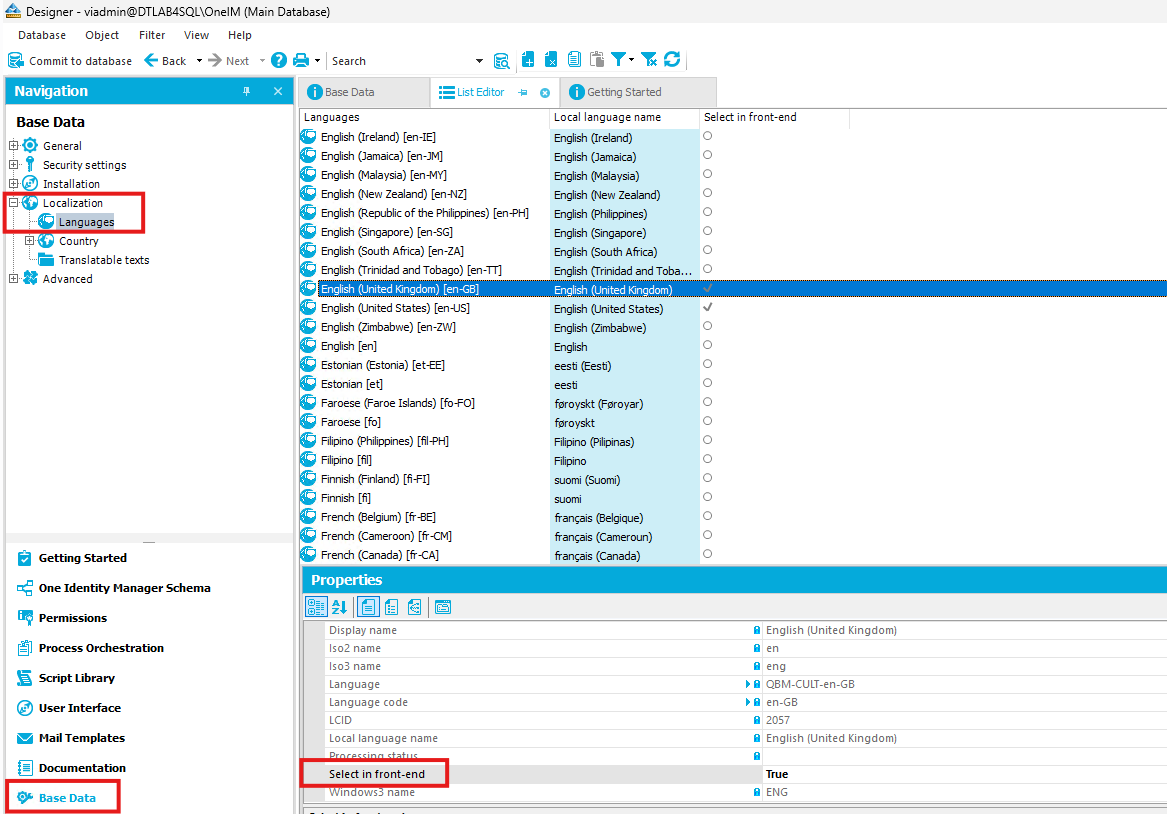Click the window form icon in Properties toolbar
Image resolution: width=1167 pixels, height=814 pixels.
[443, 607]
